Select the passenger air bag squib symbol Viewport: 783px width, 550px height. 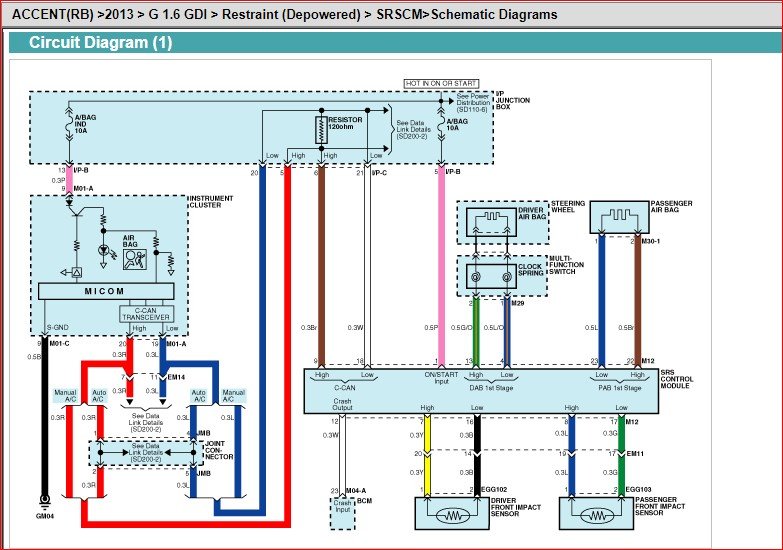pyautogui.click(x=620, y=217)
